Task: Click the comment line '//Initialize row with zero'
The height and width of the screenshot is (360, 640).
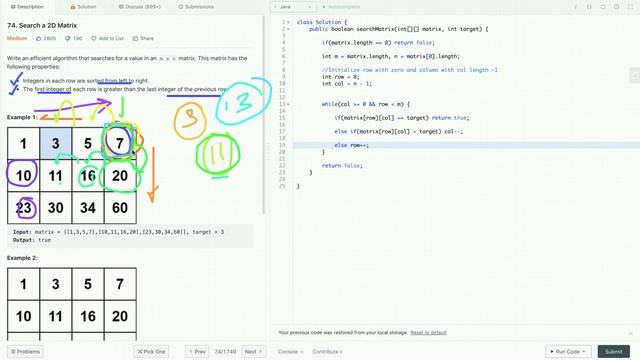Action: [x=409, y=70]
